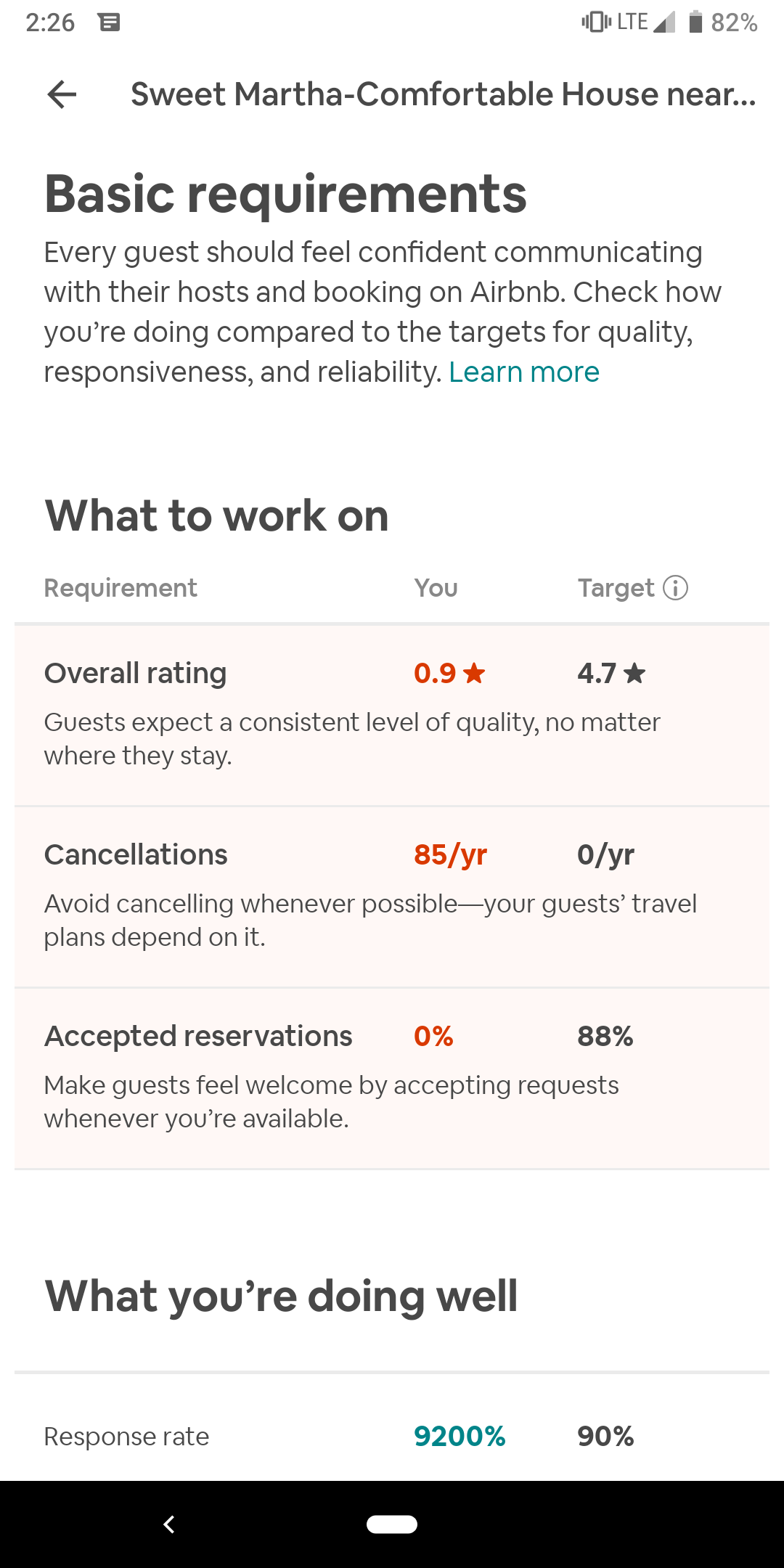Screen dimensions: 784x1568
Task: Tap the vibrate mode status icon
Action: [x=597, y=23]
